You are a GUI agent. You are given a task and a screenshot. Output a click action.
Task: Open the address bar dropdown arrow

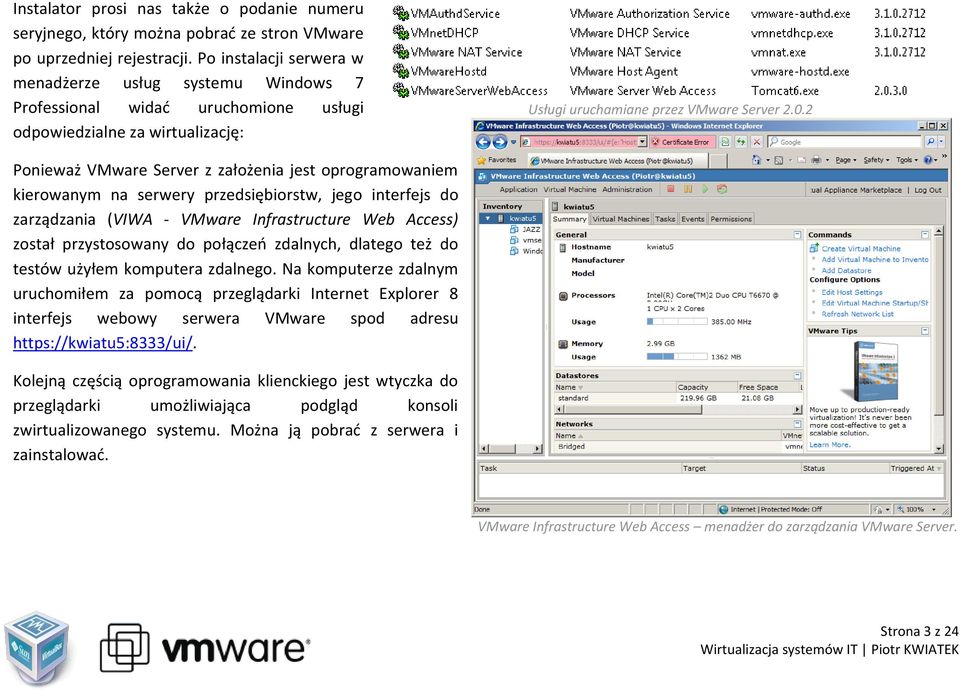642,142
